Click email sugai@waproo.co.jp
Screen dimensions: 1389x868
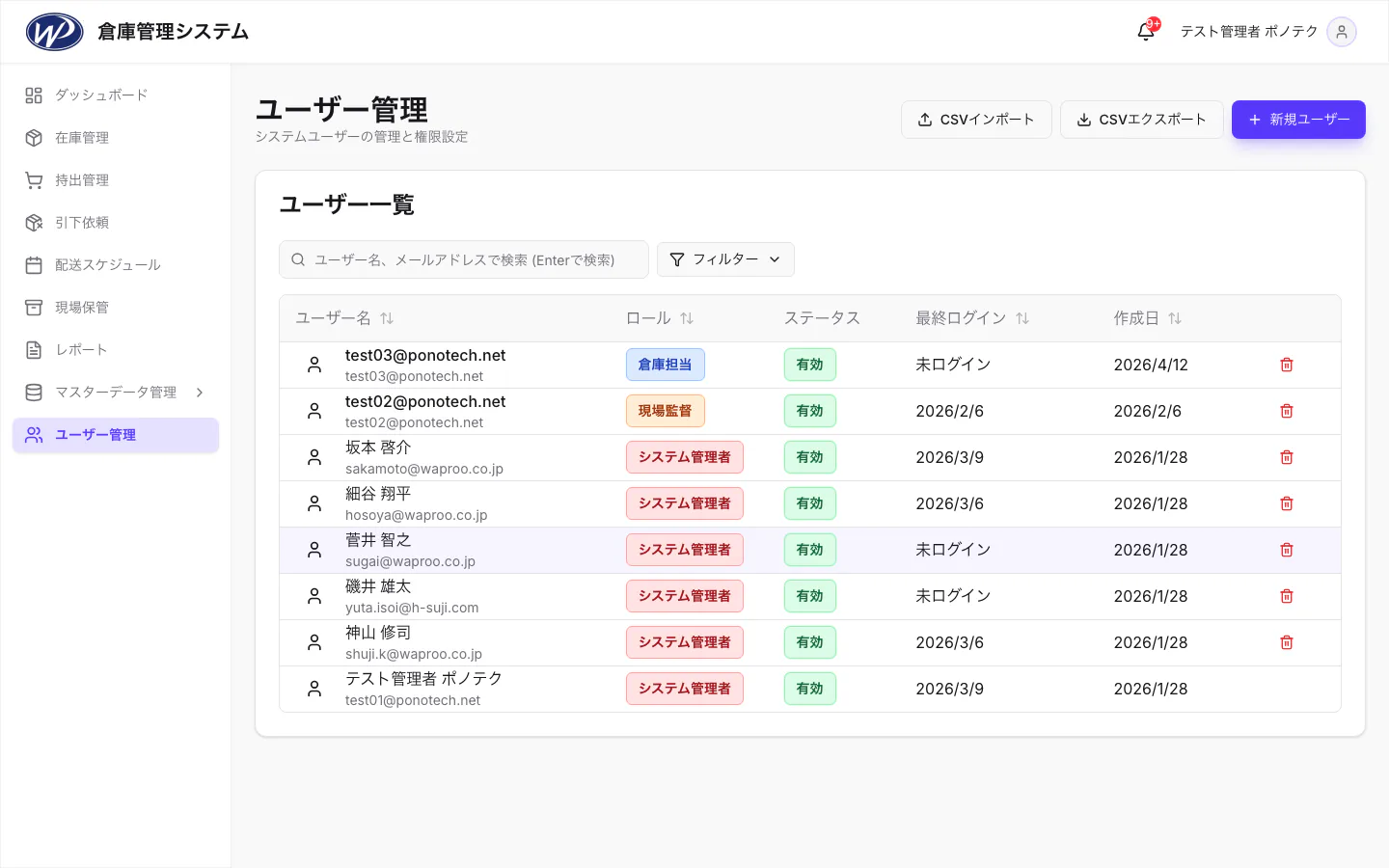(x=410, y=561)
